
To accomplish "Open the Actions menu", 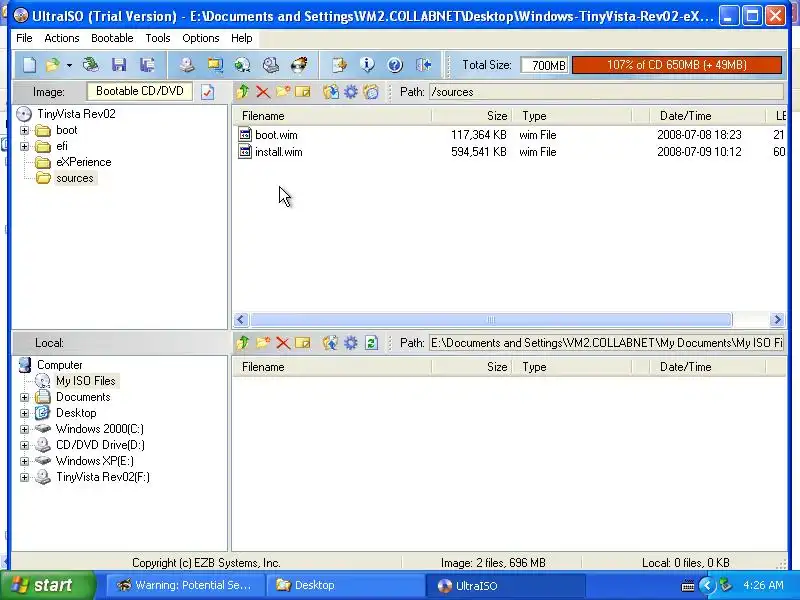I will pyautogui.click(x=62, y=38).
